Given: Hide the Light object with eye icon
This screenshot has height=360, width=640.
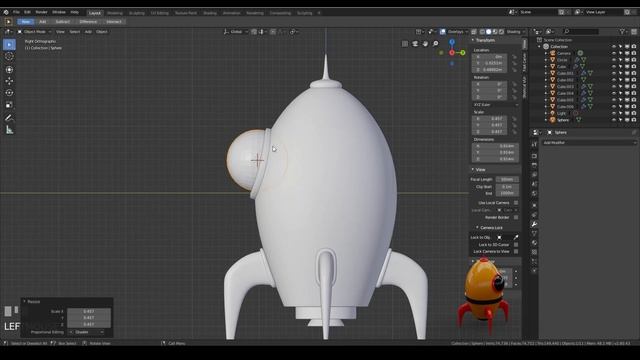Looking at the screenshot, I should (614, 113).
